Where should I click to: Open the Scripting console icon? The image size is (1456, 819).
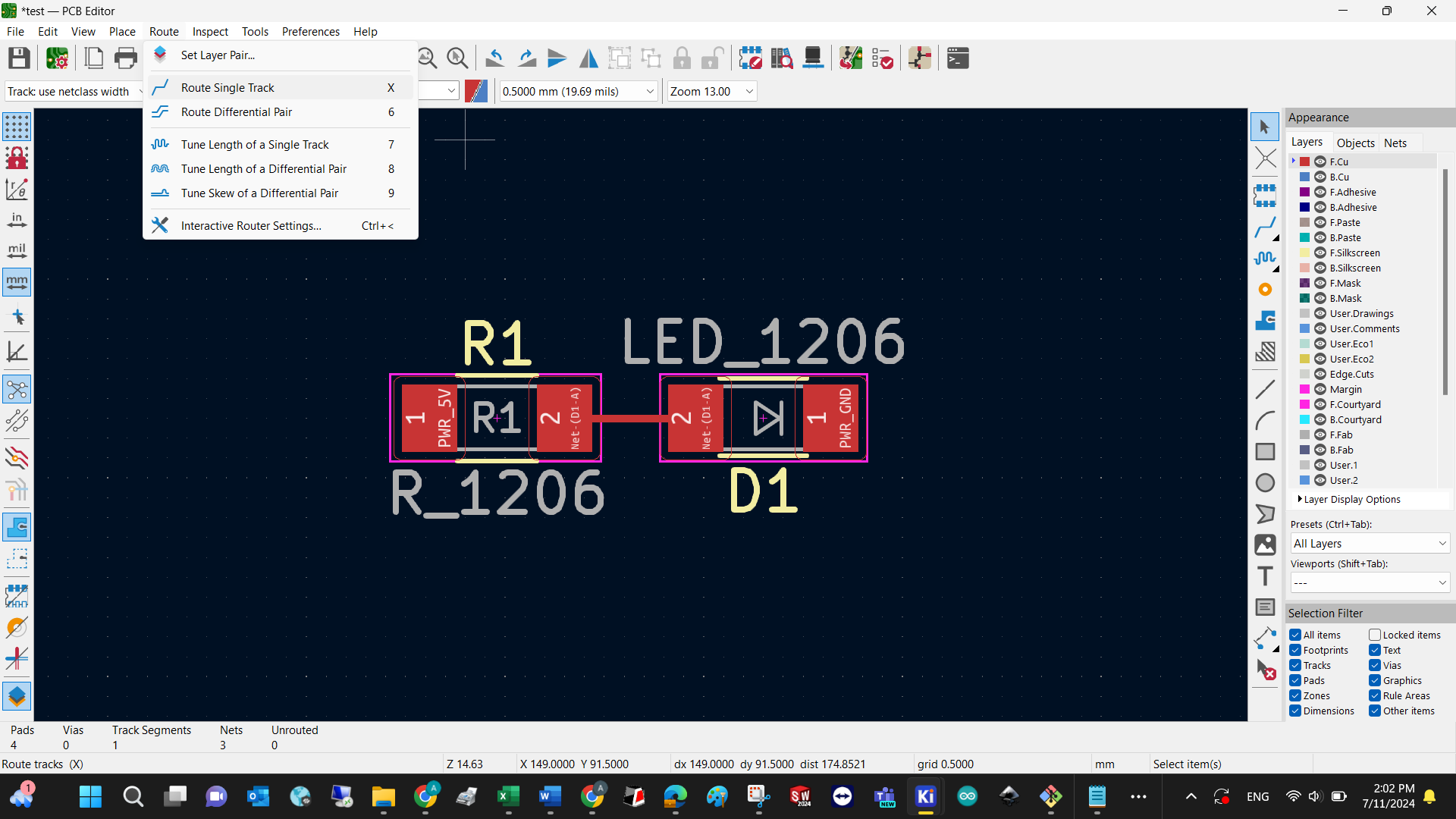click(958, 58)
